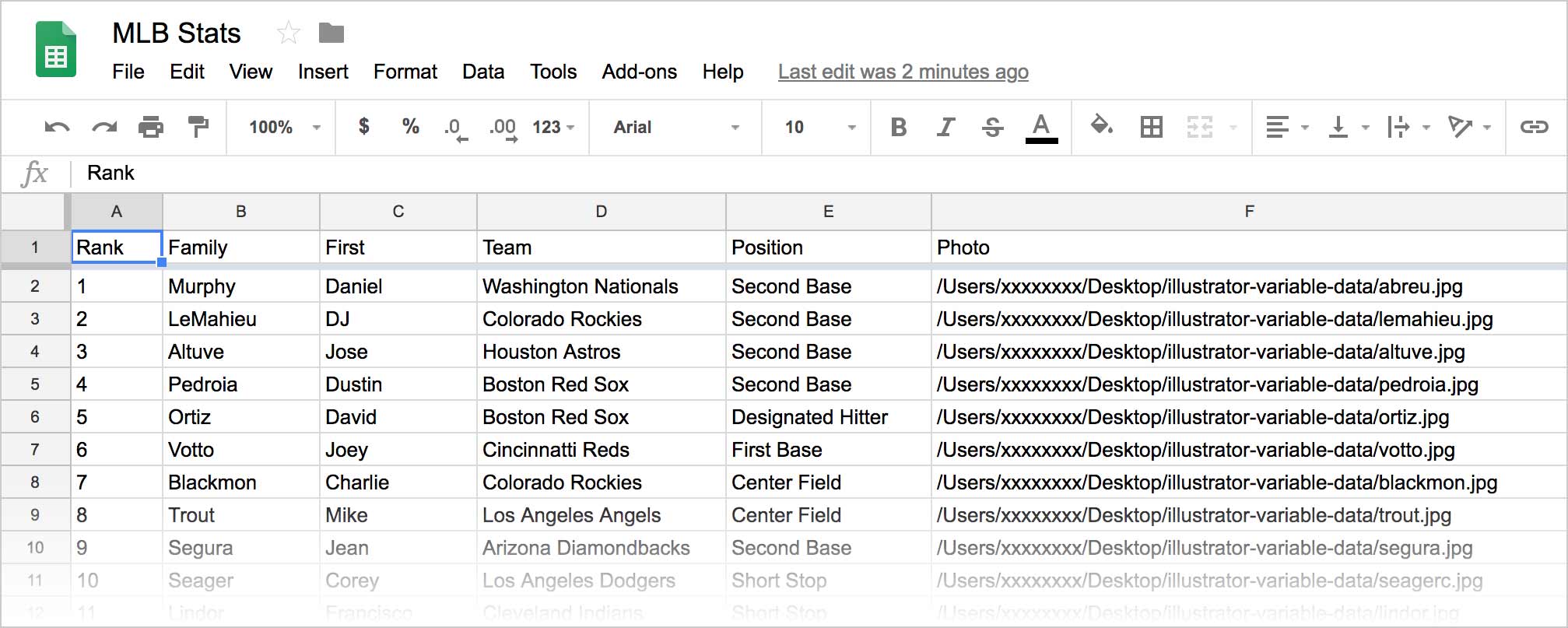Click the Redo arrow icon

(x=104, y=127)
